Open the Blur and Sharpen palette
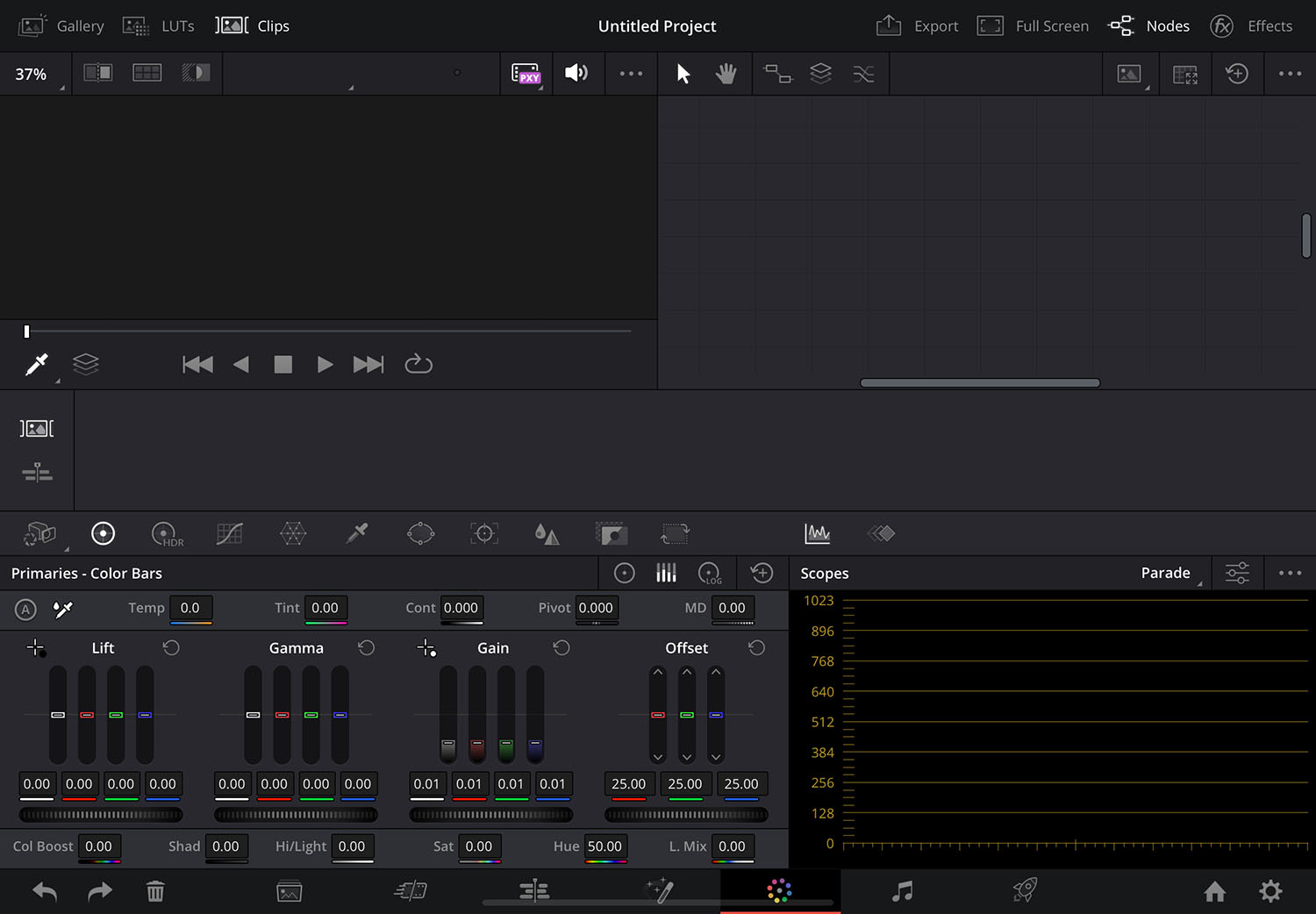The height and width of the screenshot is (914, 1316). click(x=547, y=533)
